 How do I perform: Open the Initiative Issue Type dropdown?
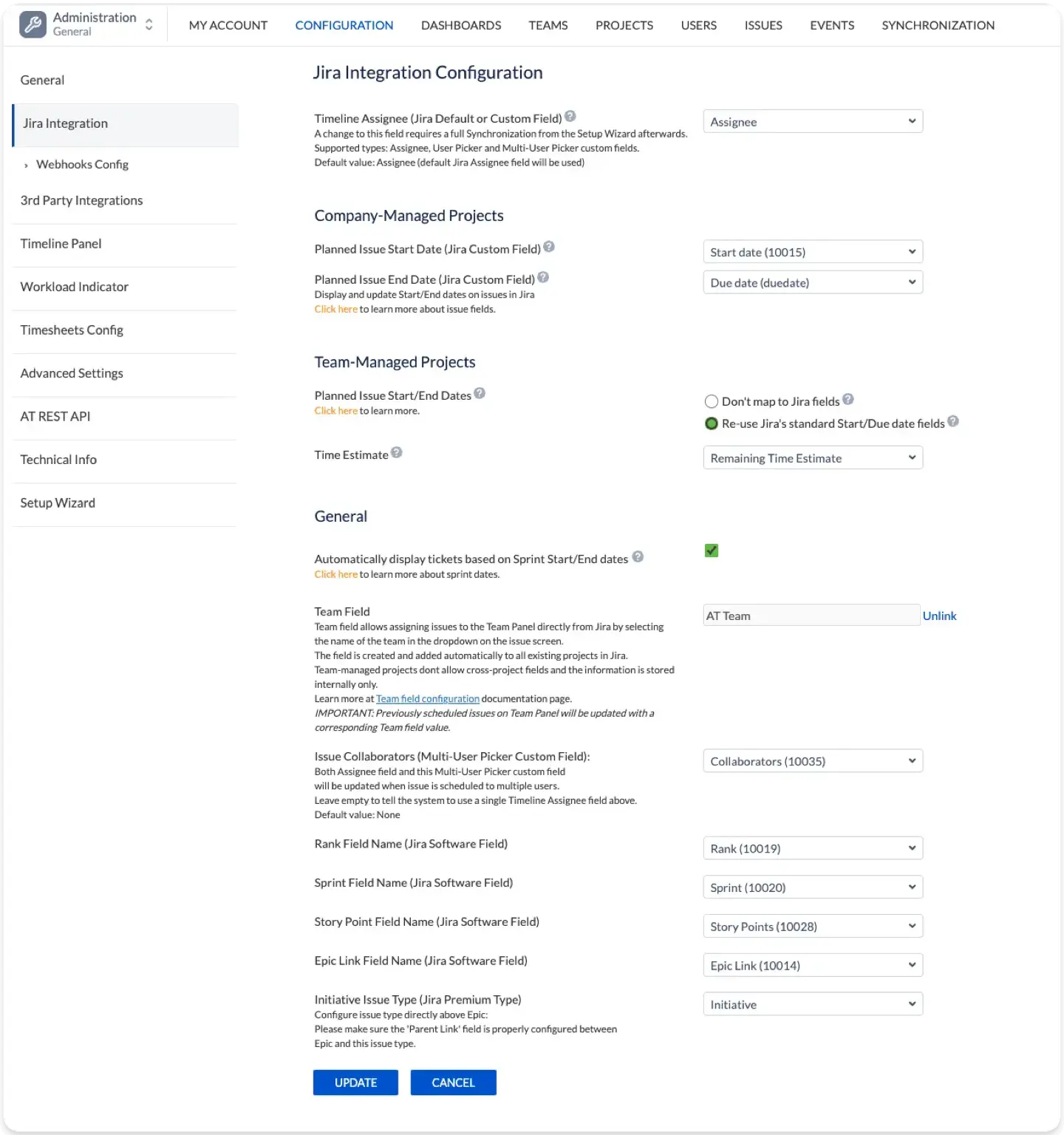pyautogui.click(x=813, y=1003)
